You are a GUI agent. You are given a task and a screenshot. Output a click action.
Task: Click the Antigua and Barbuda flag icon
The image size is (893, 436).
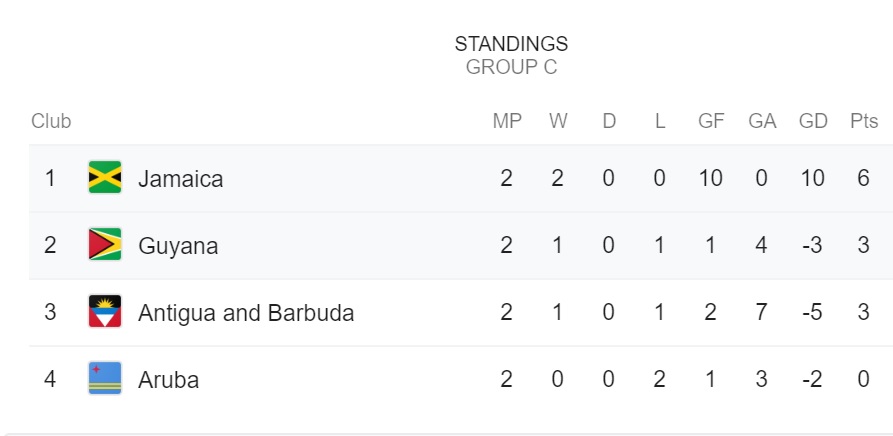click(105, 311)
